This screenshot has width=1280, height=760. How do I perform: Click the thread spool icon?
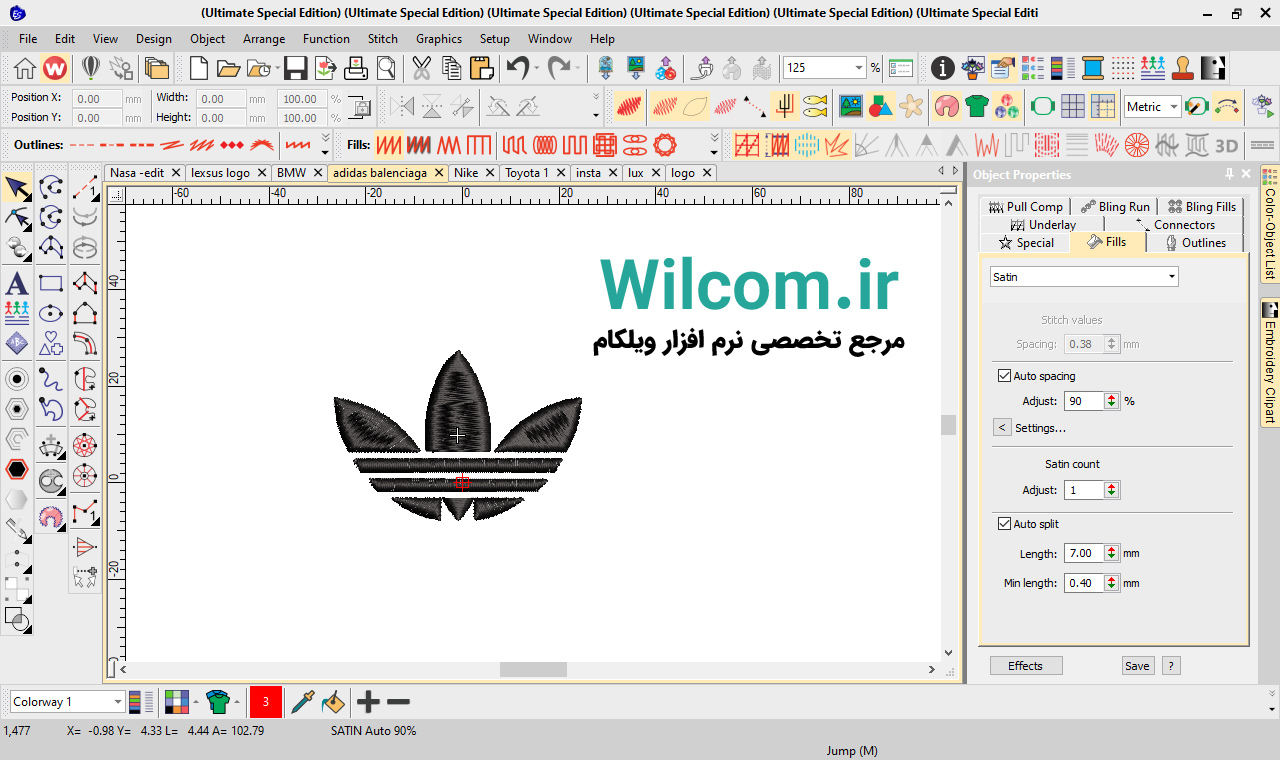pyautogui.click(x=1093, y=68)
